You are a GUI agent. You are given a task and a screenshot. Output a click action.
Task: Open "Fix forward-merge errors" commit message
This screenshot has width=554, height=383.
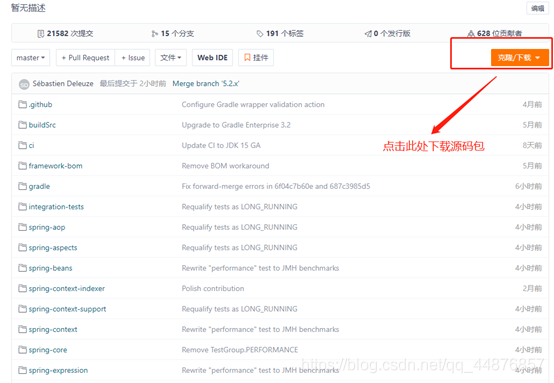(276, 187)
